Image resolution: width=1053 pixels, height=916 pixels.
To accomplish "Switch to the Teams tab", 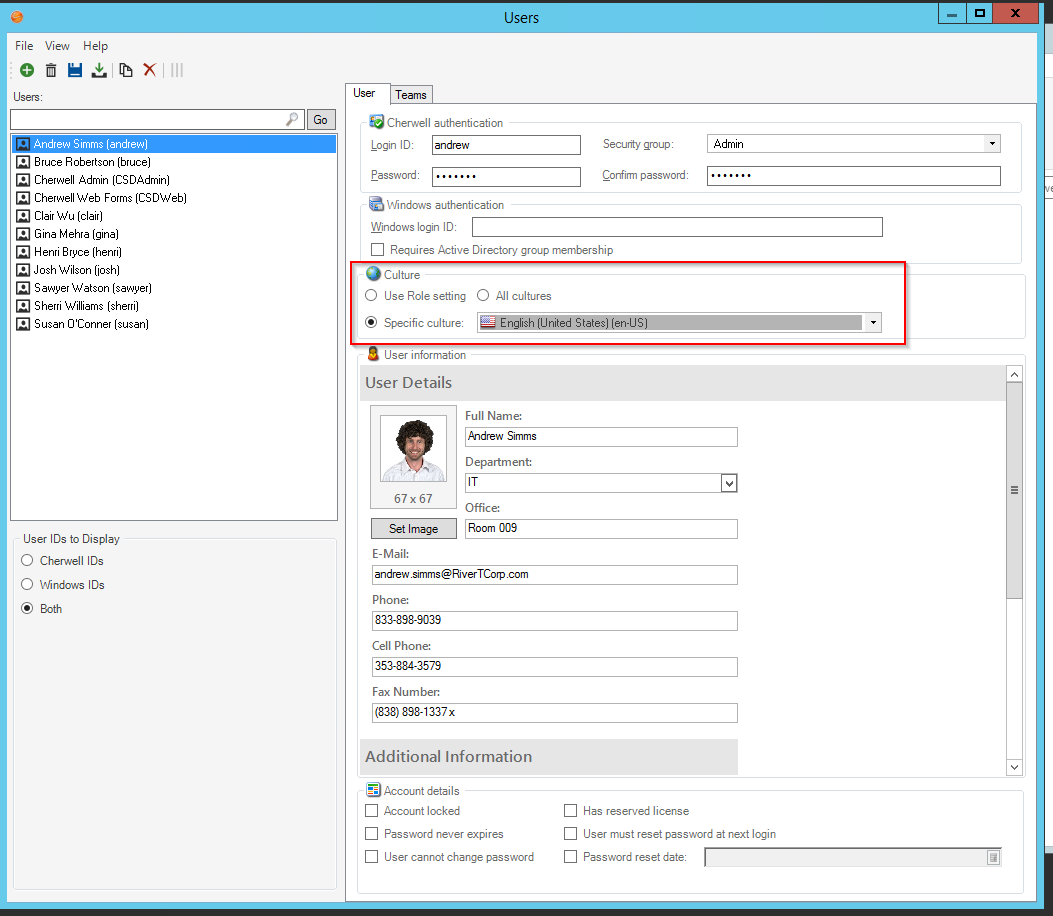I will 411,94.
